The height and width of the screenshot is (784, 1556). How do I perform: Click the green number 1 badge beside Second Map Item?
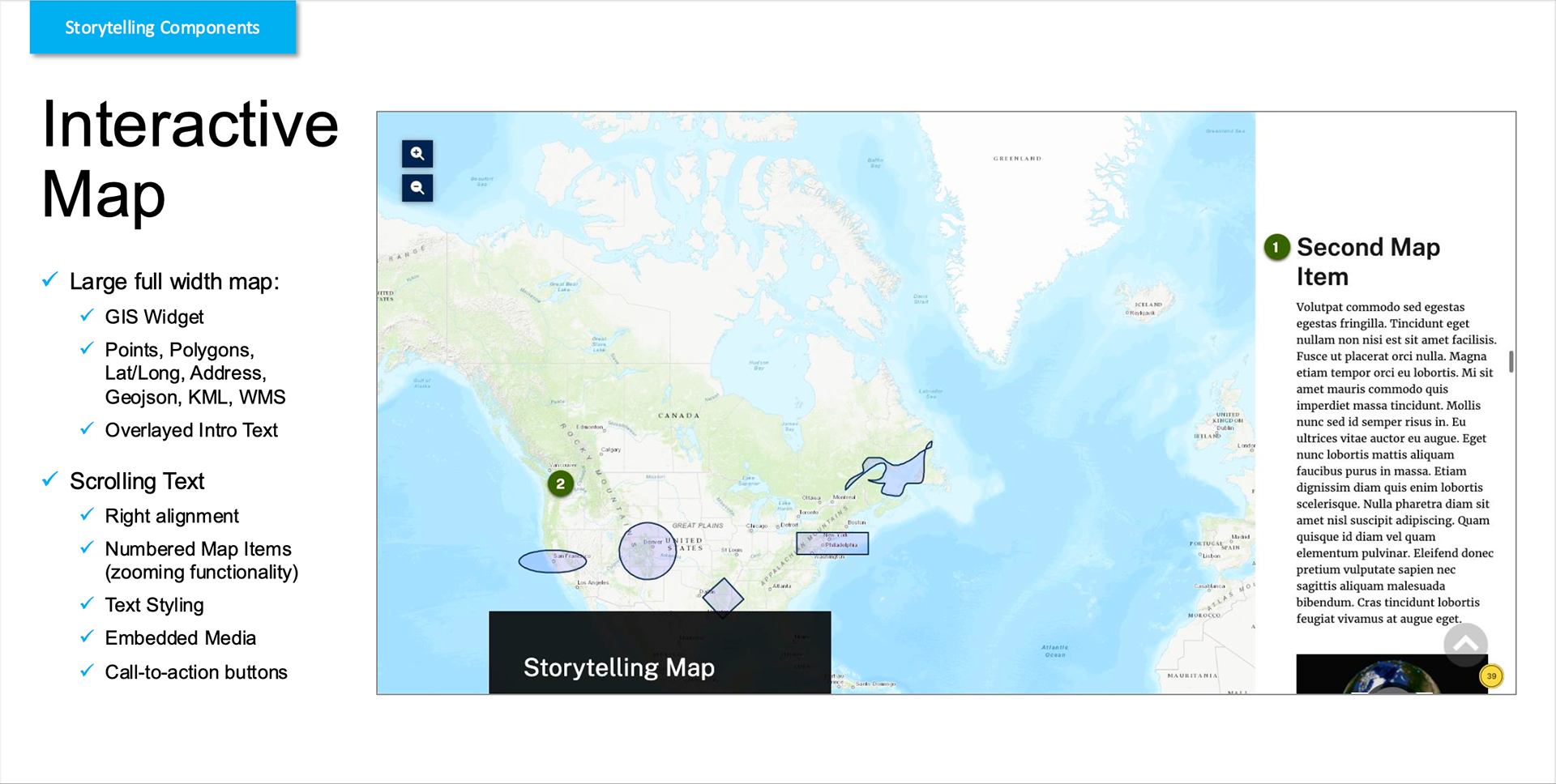click(1276, 247)
